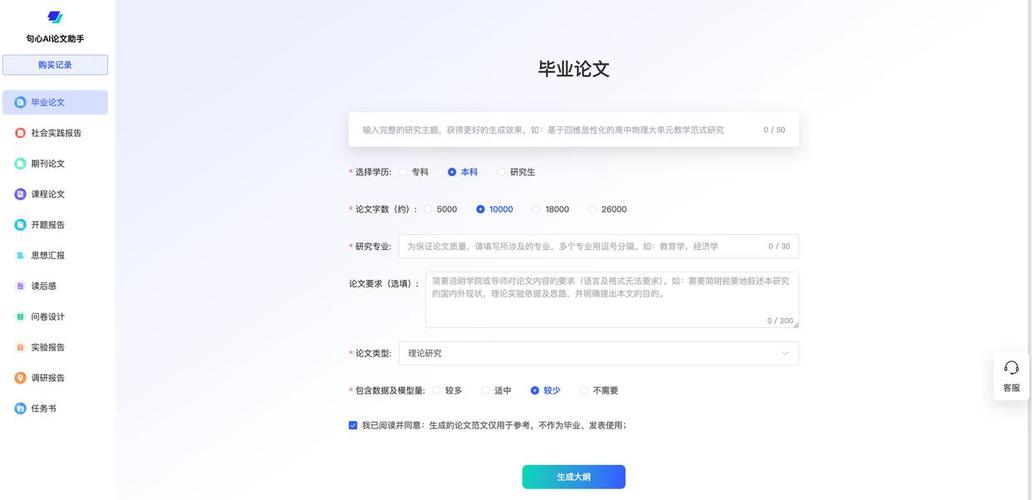Screen dimensions: 1032x500
Task: Click the 社会实践报告 sidebar icon
Action: coord(20,133)
